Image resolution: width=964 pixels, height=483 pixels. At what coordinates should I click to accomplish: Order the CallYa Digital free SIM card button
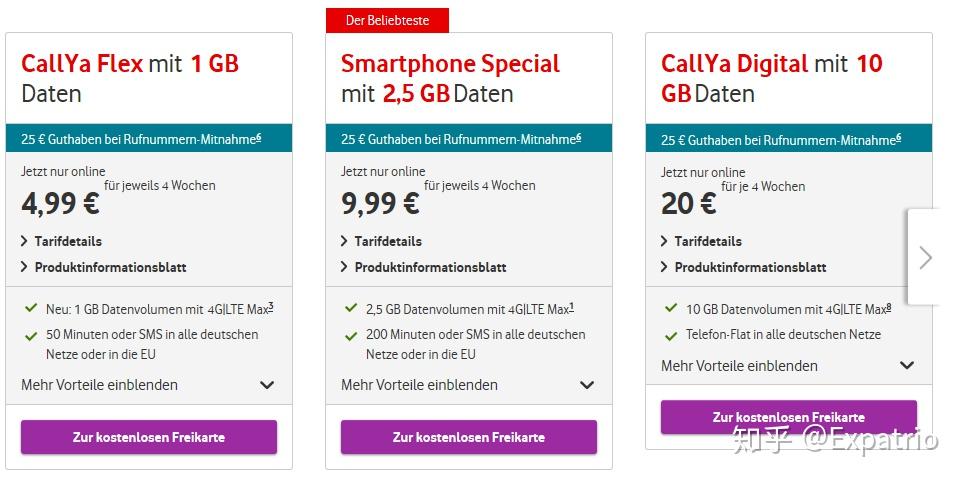[789, 417]
